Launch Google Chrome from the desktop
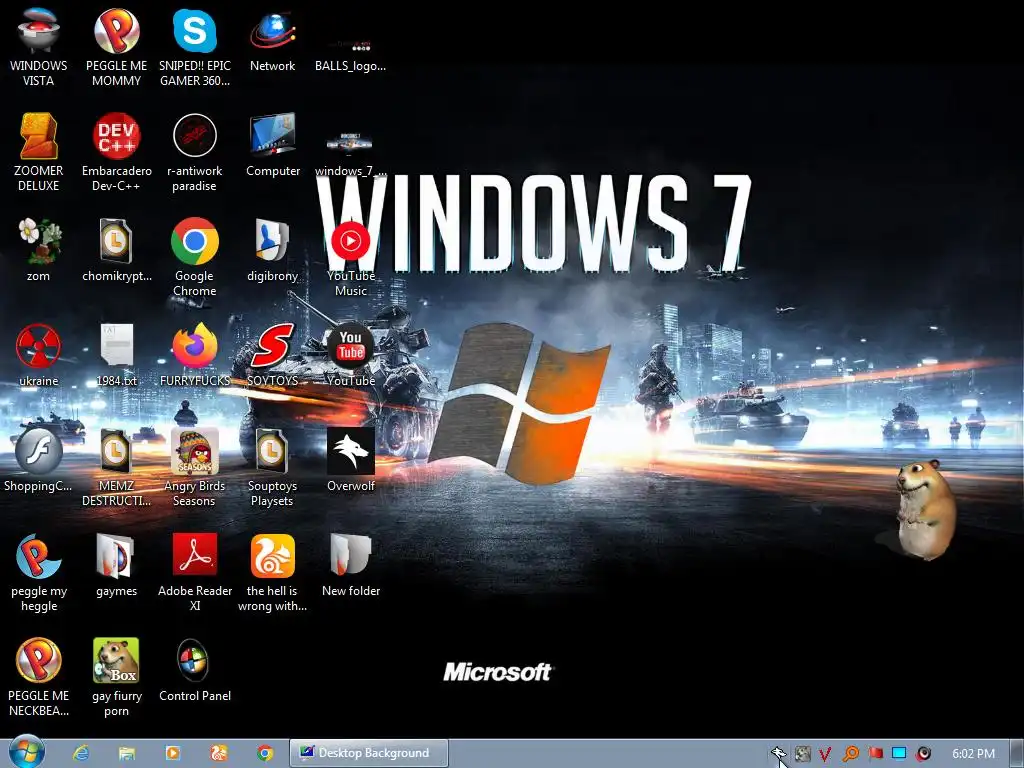Screen dimensions: 1024x768 click(x=195, y=257)
